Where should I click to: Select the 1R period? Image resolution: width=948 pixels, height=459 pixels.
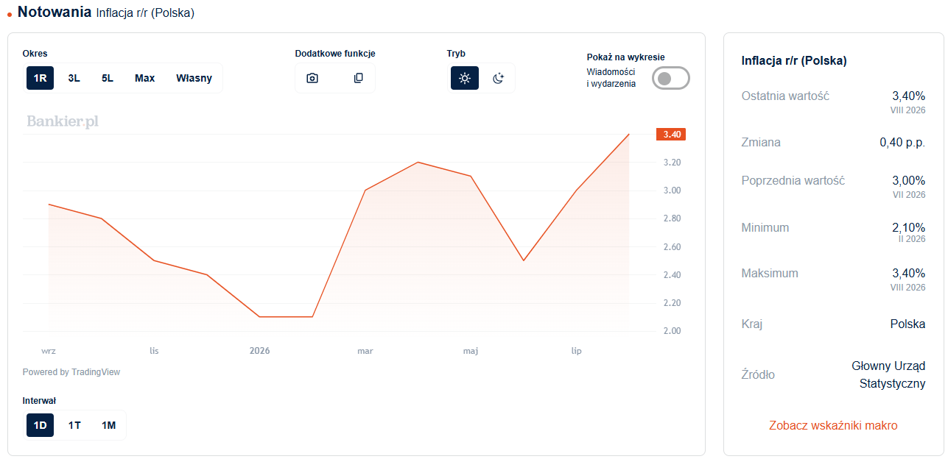click(x=40, y=78)
